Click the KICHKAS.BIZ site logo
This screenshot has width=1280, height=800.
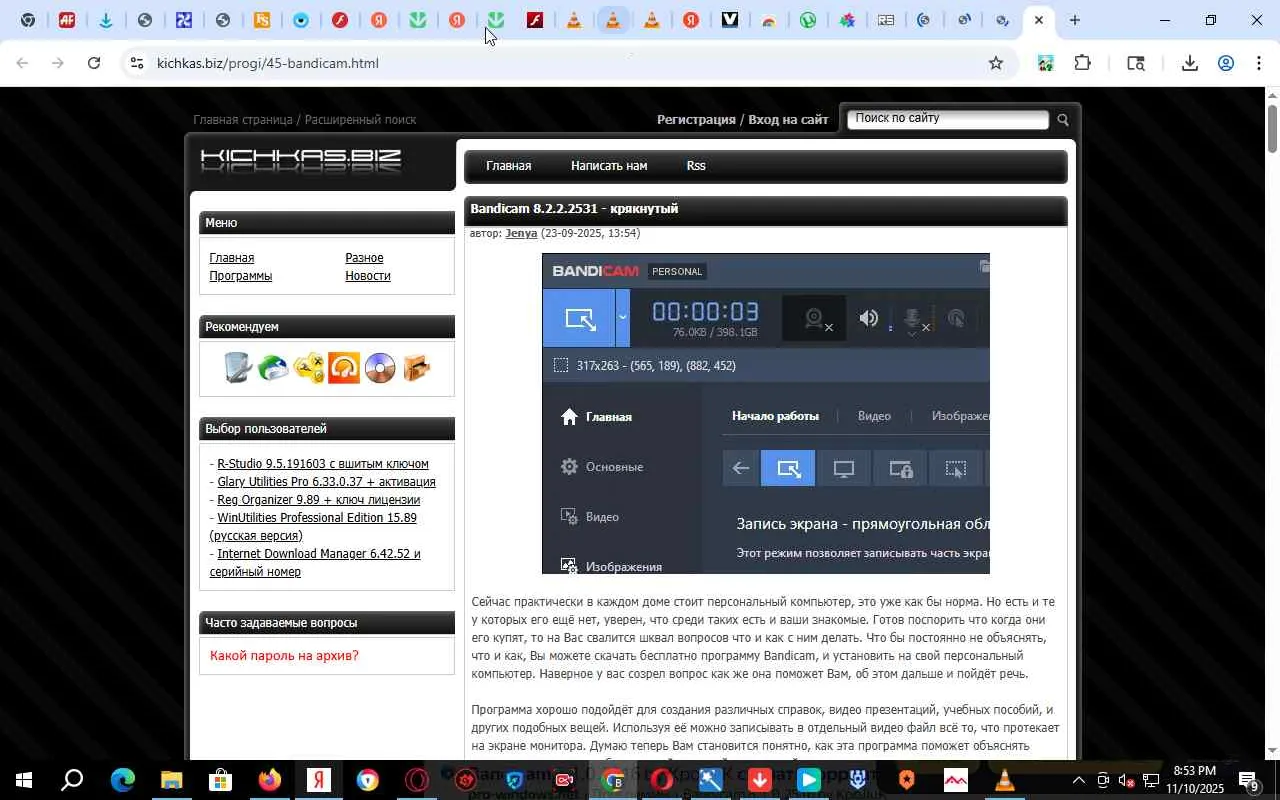(x=301, y=160)
